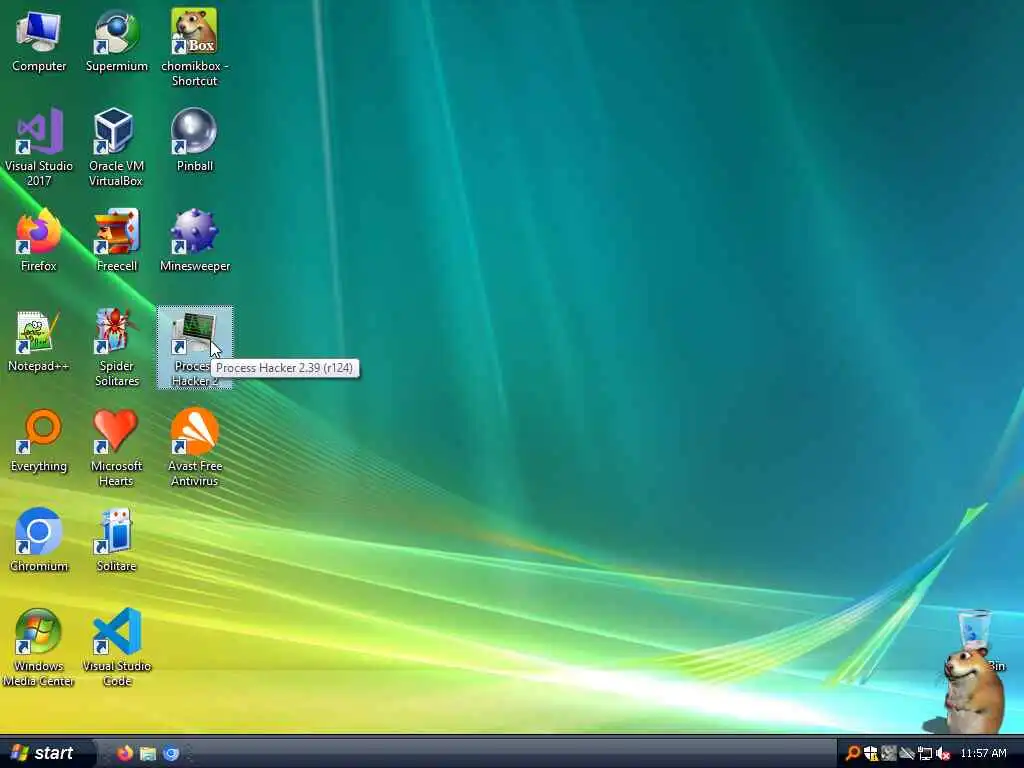Launch Firefox from Quick Launch bar
This screenshot has height=768, width=1024.
[124, 754]
